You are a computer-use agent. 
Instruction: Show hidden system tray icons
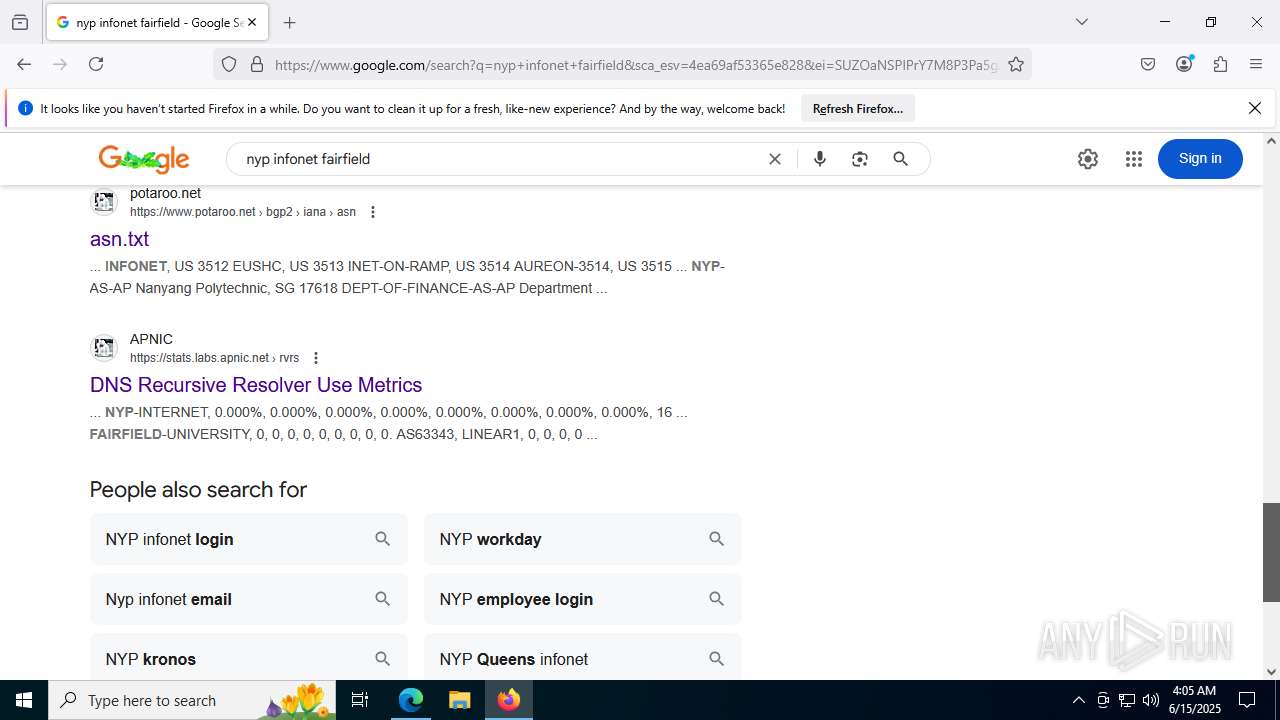[x=1078, y=700]
